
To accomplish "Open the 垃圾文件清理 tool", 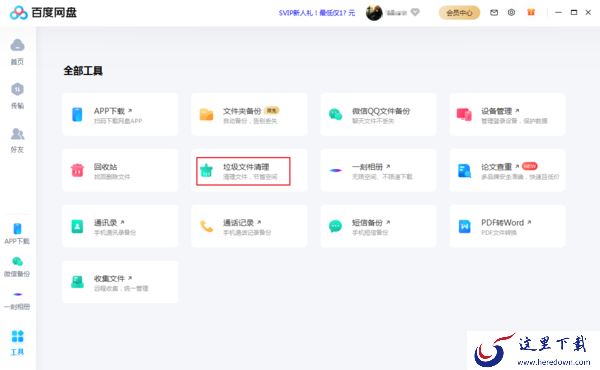I will pyautogui.click(x=249, y=170).
